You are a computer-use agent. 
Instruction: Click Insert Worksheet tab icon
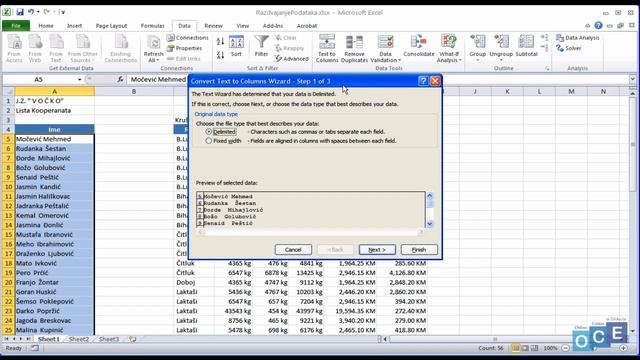(132, 339)
